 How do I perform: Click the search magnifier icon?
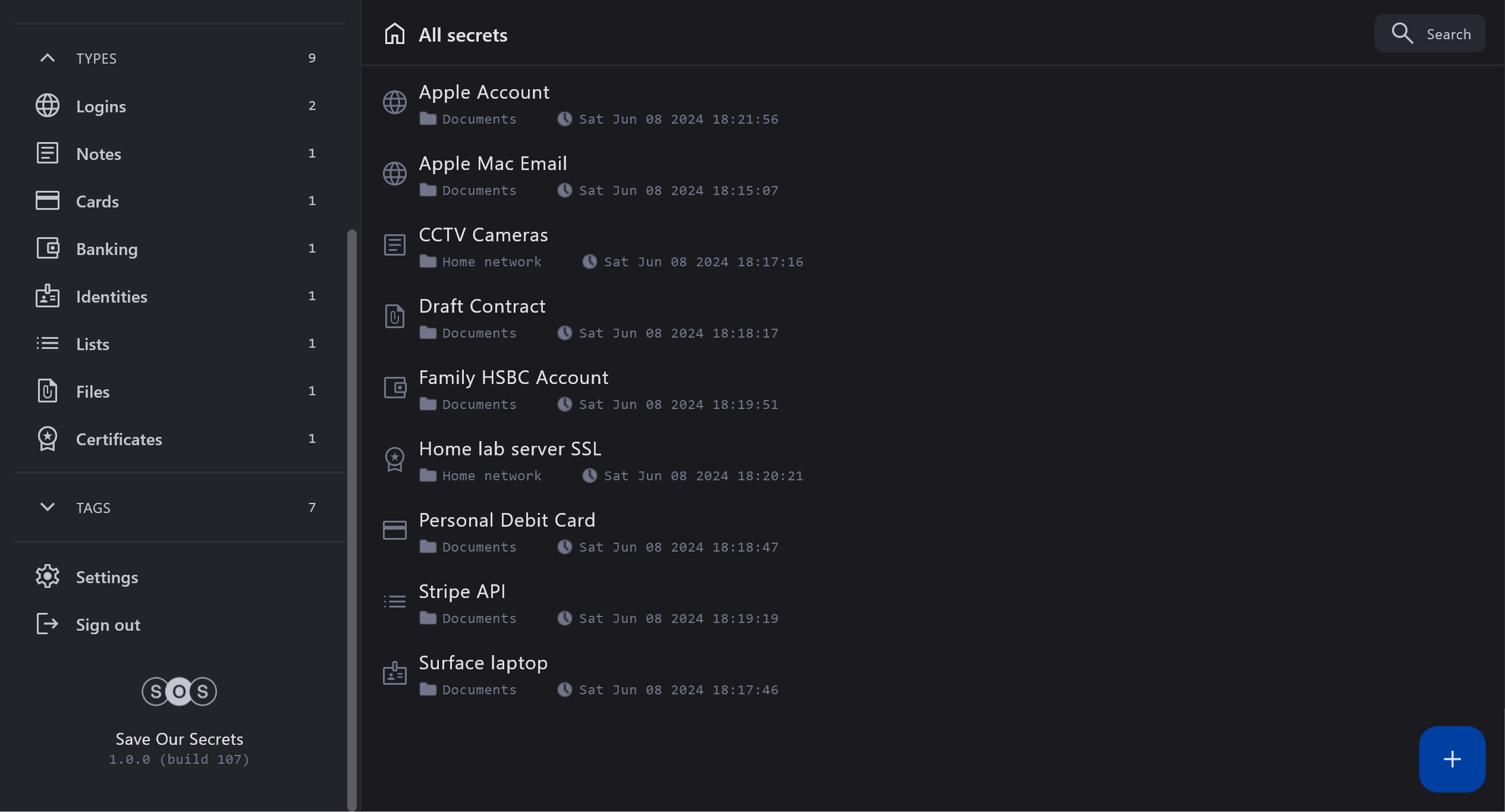(x=1402, y=33)
